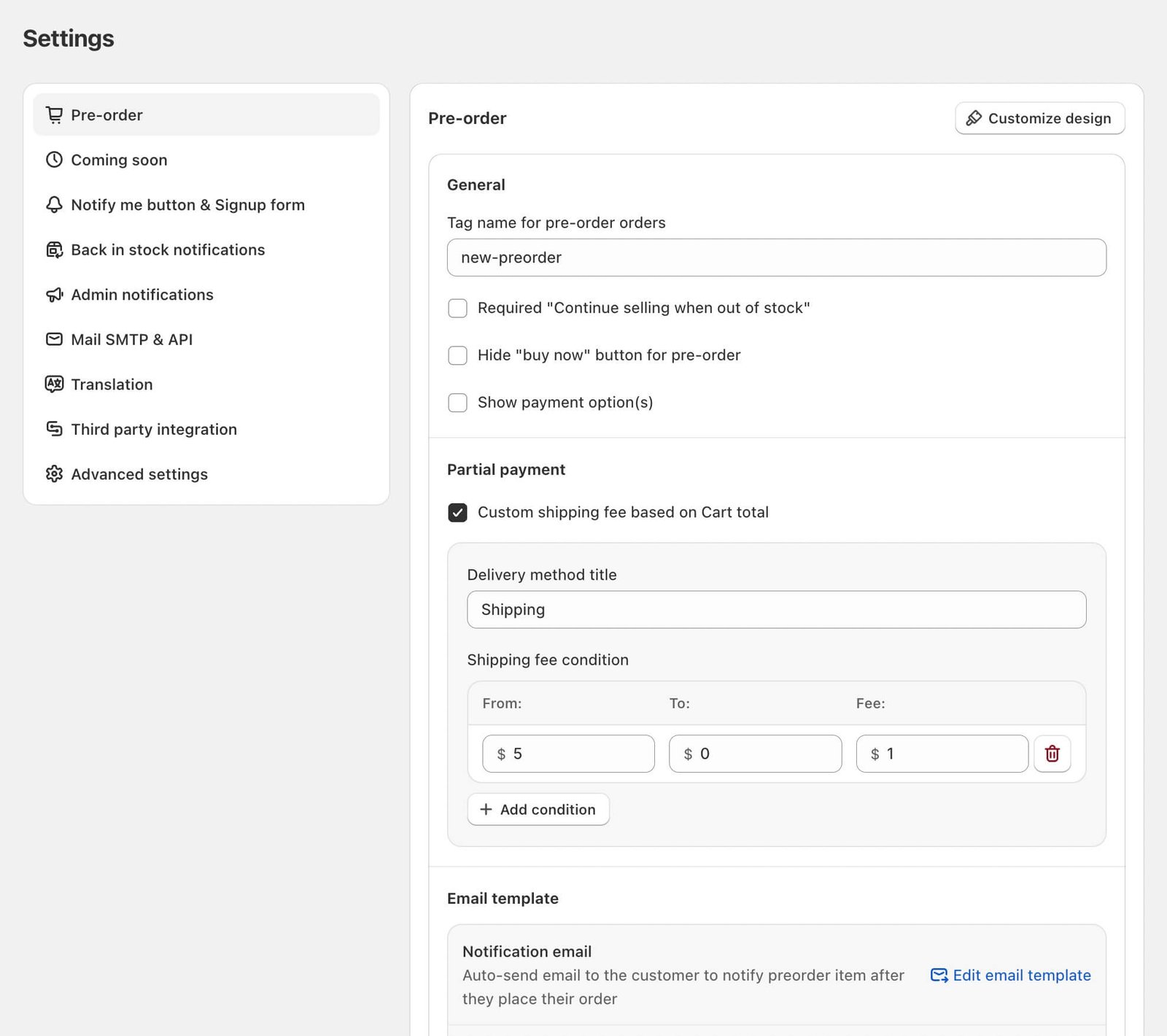
Task: Open the Pre-order settings section
Action: tap(206, 115)
